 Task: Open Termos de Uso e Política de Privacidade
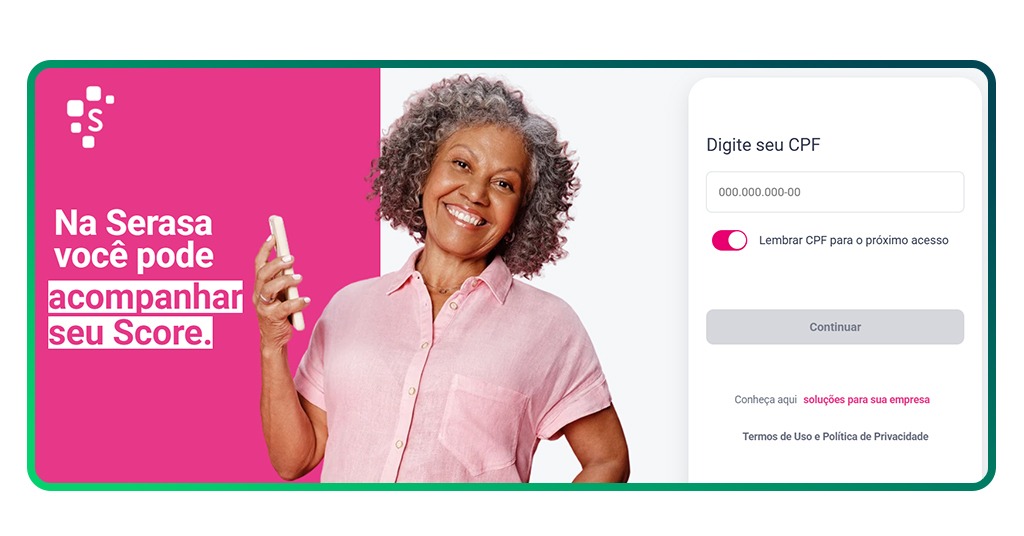click(x=835, y=436)
